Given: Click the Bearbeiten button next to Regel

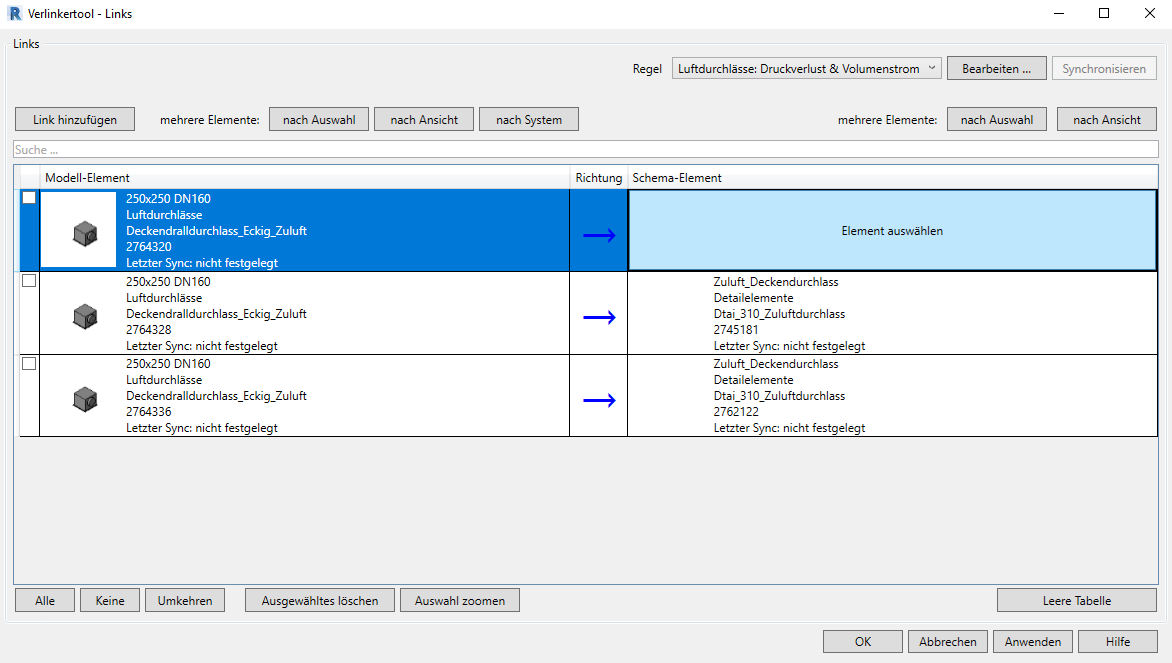Looking at the screenshot, I should [996, 69].
